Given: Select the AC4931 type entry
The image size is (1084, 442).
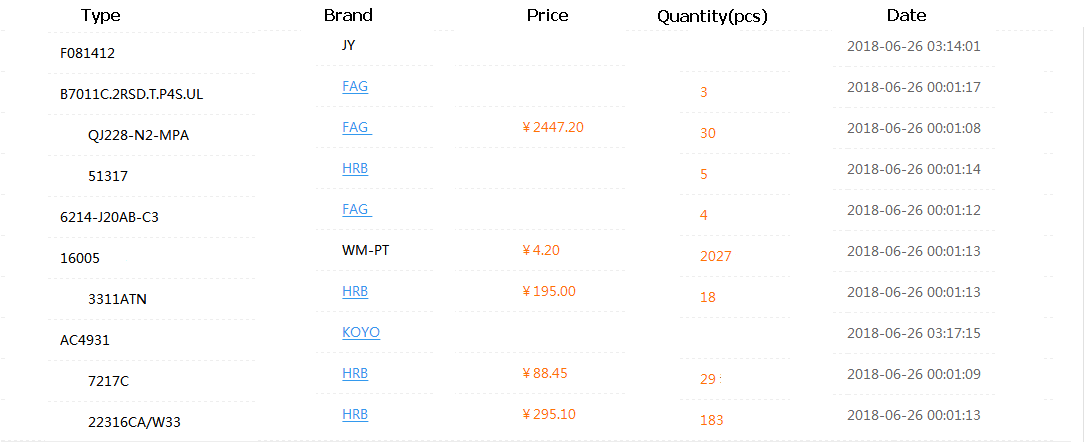Looking at the screenshot, I should [x=85, y=340].
